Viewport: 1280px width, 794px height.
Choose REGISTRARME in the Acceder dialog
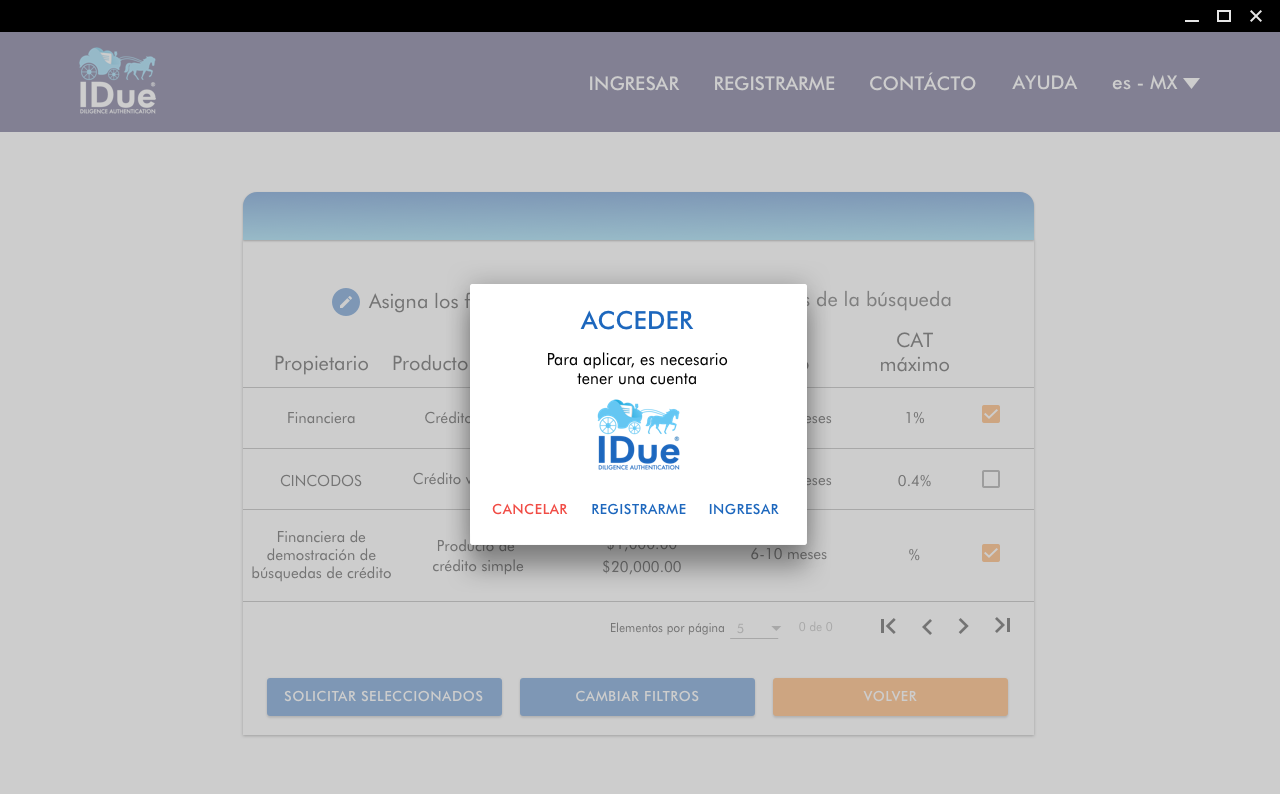638,509
